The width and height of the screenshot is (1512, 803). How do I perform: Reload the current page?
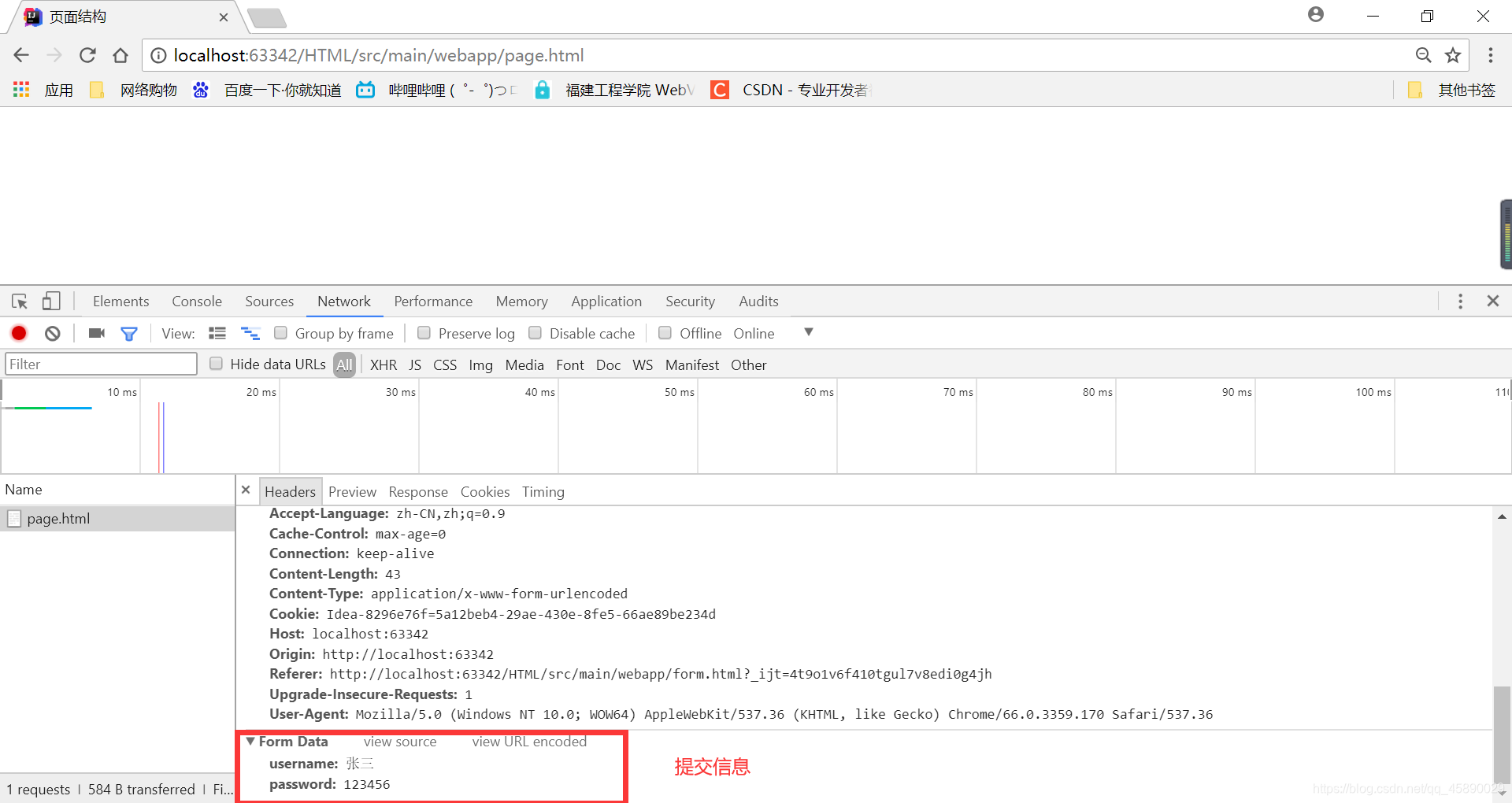(x=87, y=55)
